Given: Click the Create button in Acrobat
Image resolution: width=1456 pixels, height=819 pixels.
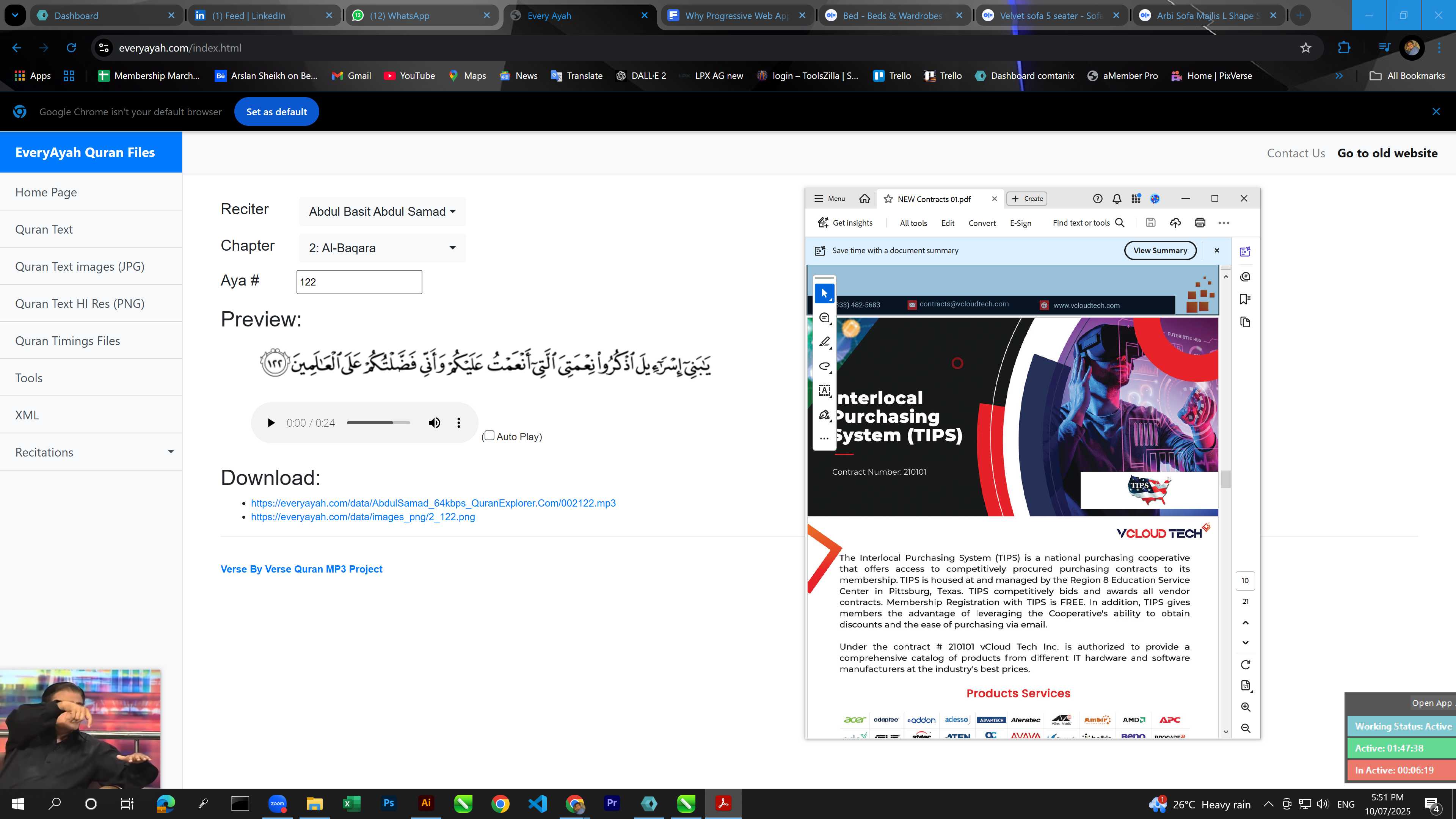Looking at the screenshot, I should coord(1027,198).
